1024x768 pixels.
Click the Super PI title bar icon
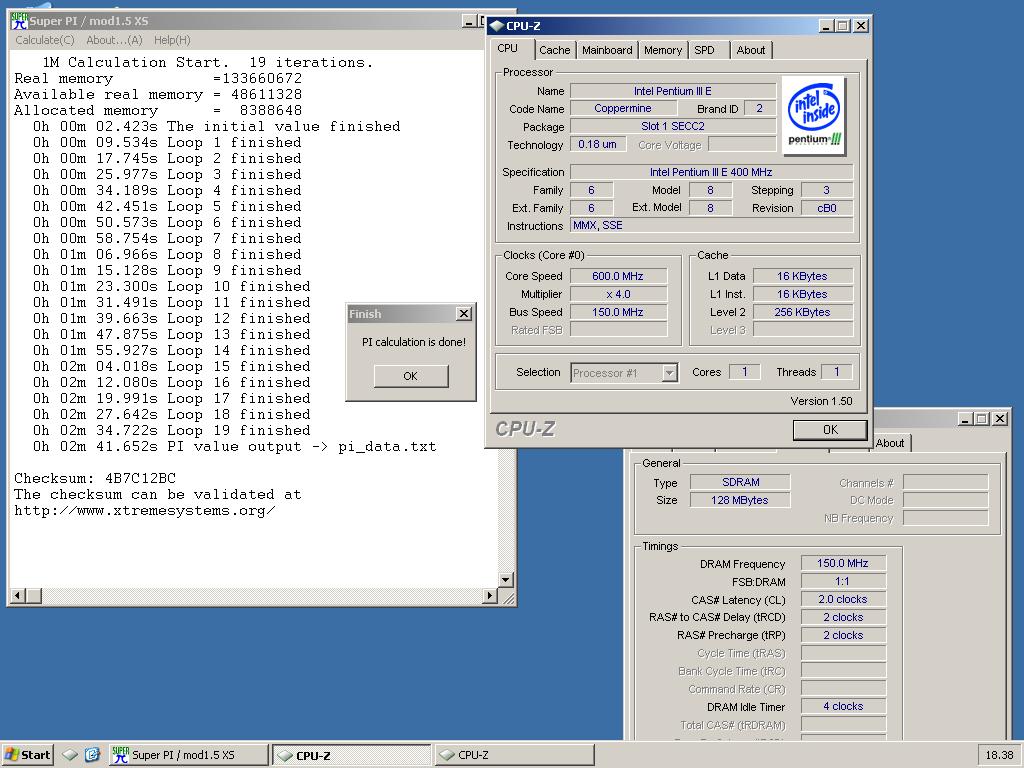[19, 21]
